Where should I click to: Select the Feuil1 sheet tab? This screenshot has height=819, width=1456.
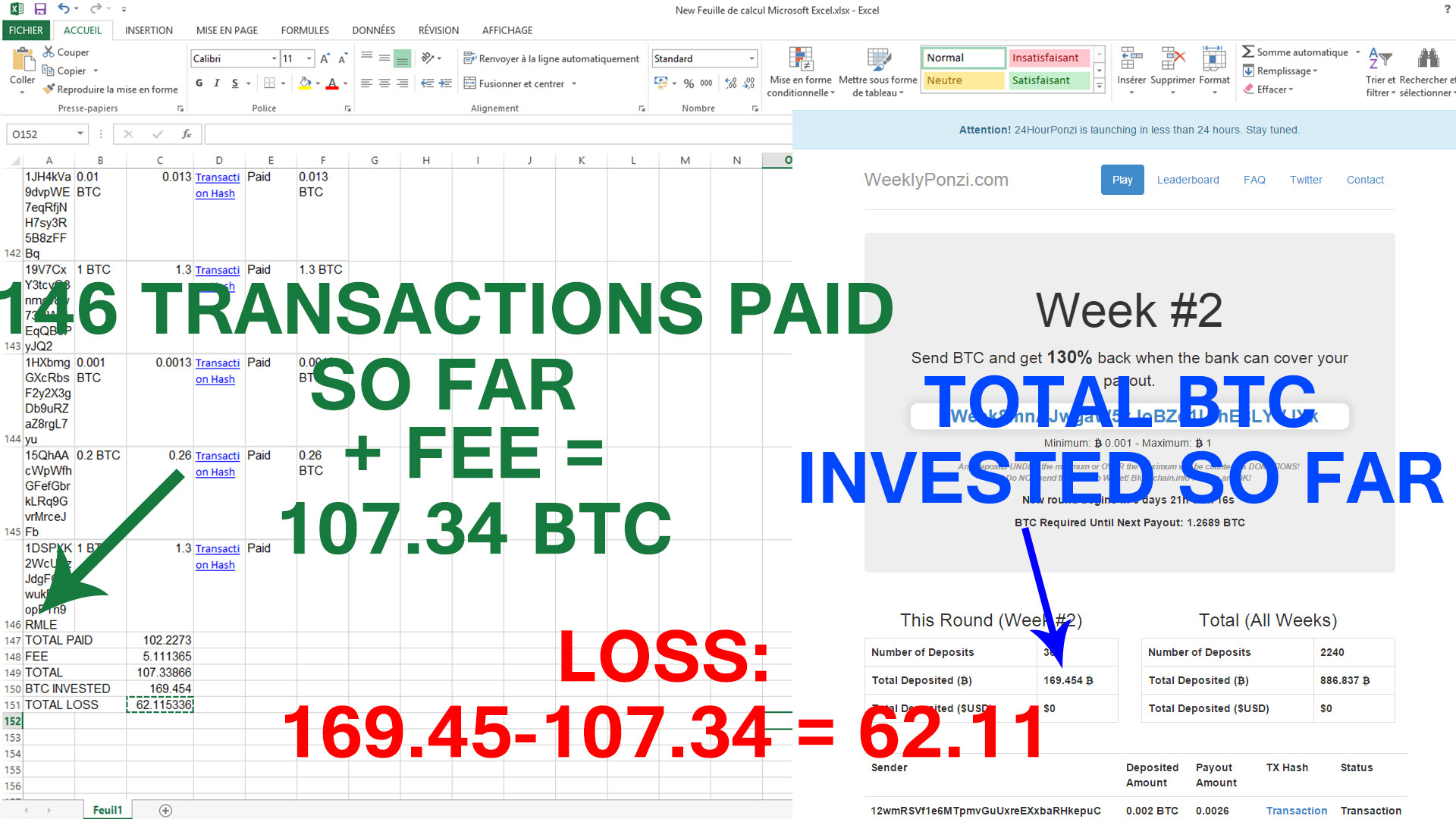click(x=108, y=810)
